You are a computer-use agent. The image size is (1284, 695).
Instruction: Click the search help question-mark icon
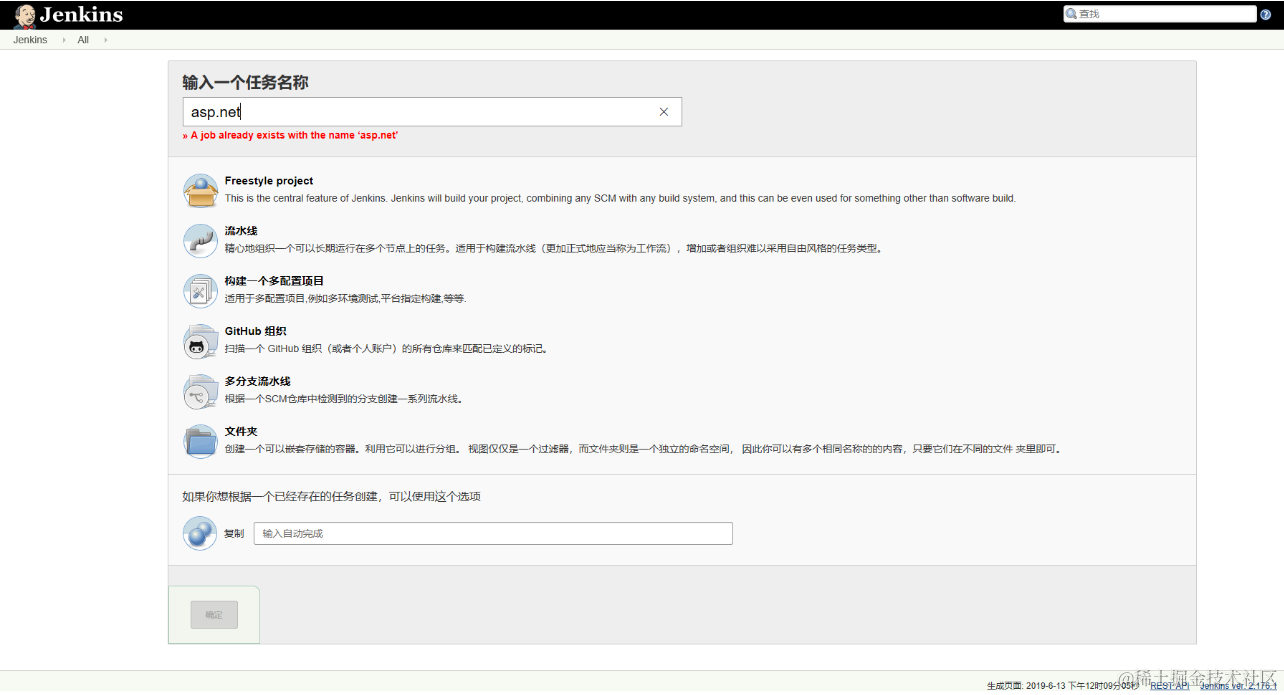1265,14
